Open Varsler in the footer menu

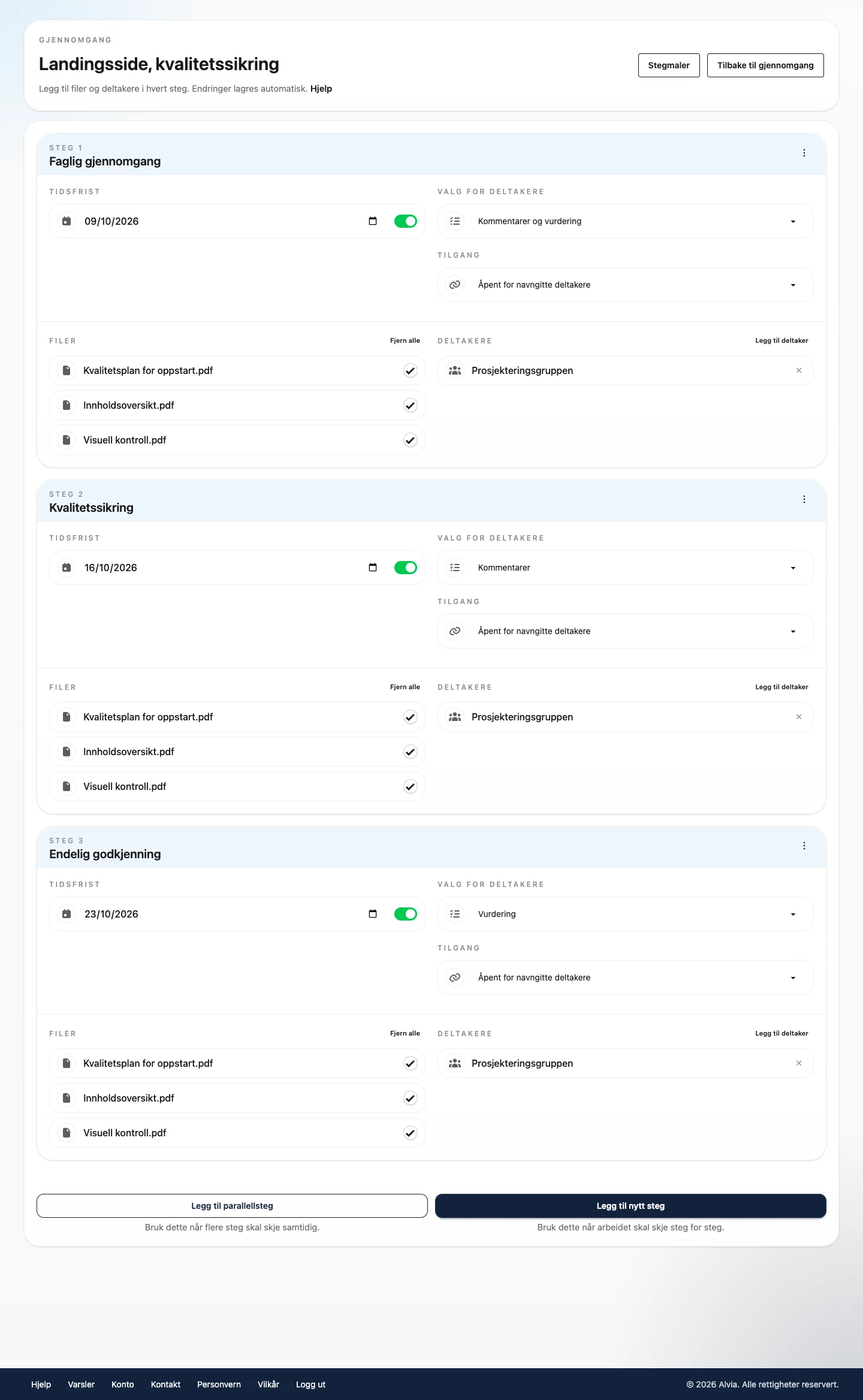[x=81, y=1384]
